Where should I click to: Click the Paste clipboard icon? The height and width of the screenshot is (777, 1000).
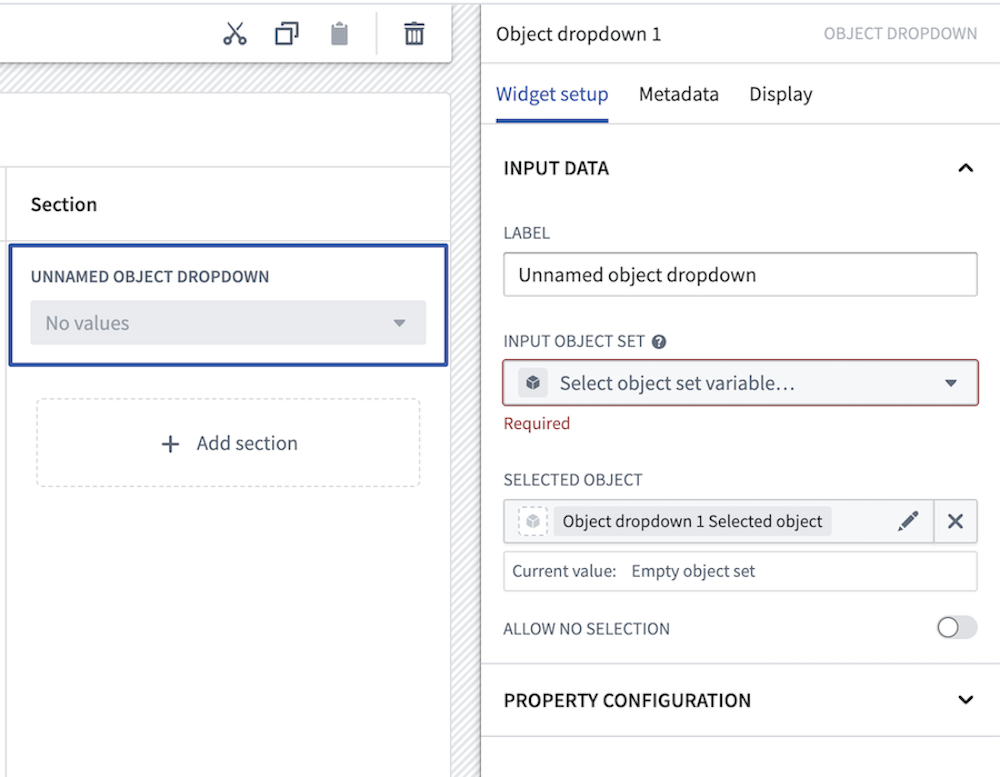point(339,34)
